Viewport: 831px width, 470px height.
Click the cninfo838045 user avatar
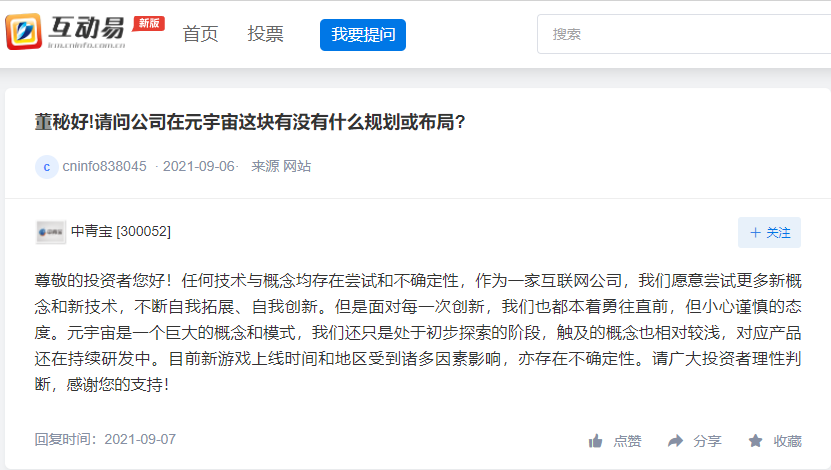(46, 167)
